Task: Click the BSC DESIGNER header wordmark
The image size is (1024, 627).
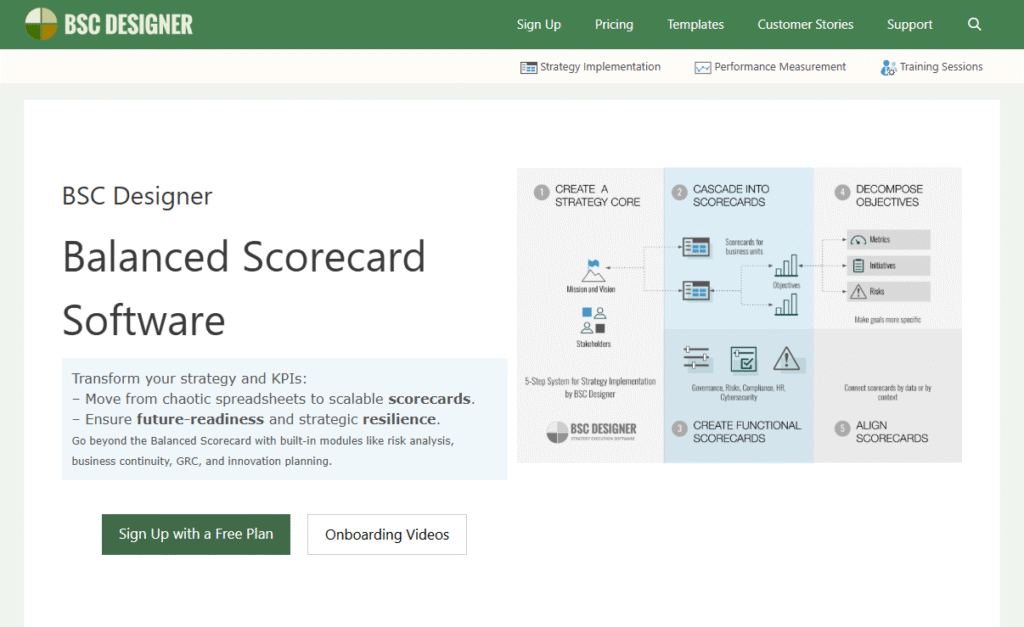Action: coord(129,24)
